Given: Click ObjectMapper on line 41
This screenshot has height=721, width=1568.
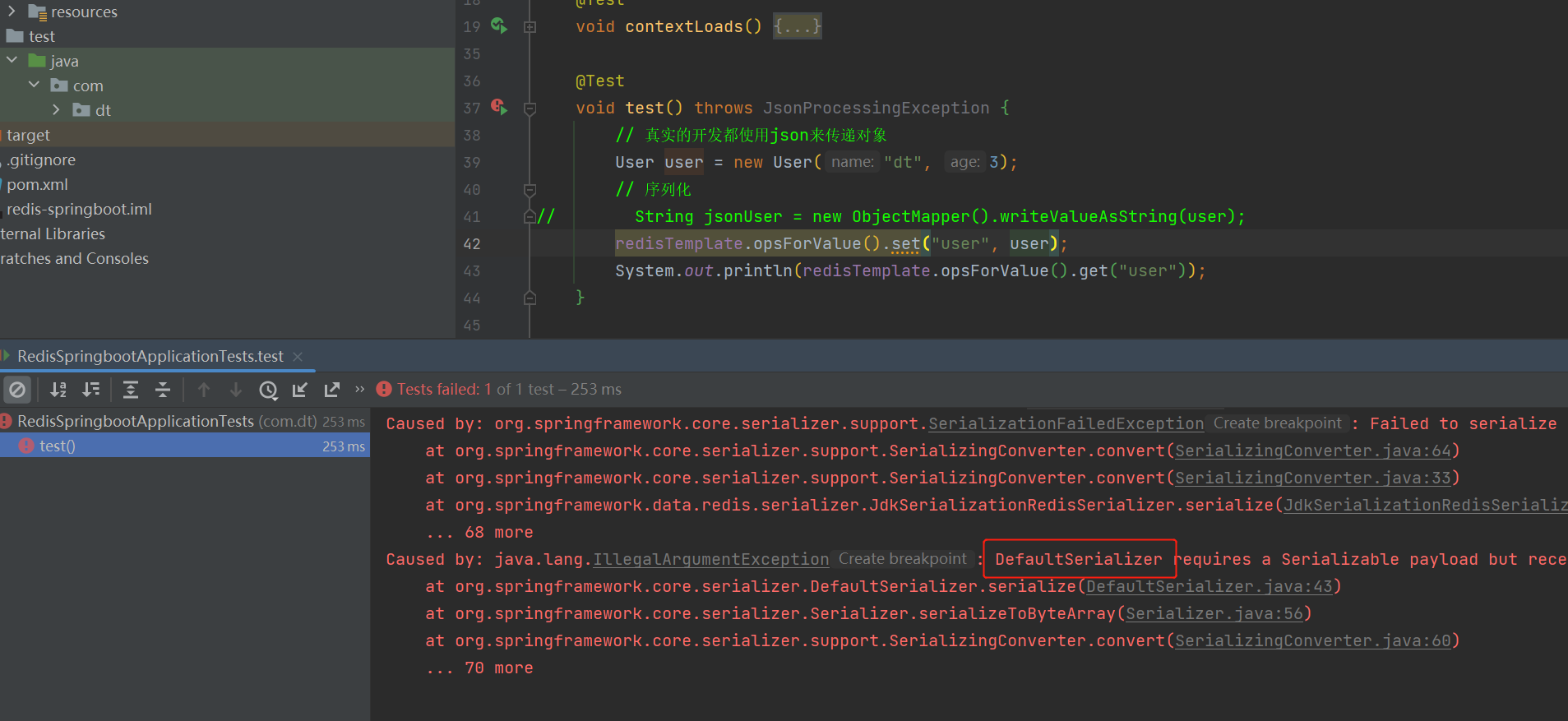Looking at the screenshot, I should pos(911,216).
